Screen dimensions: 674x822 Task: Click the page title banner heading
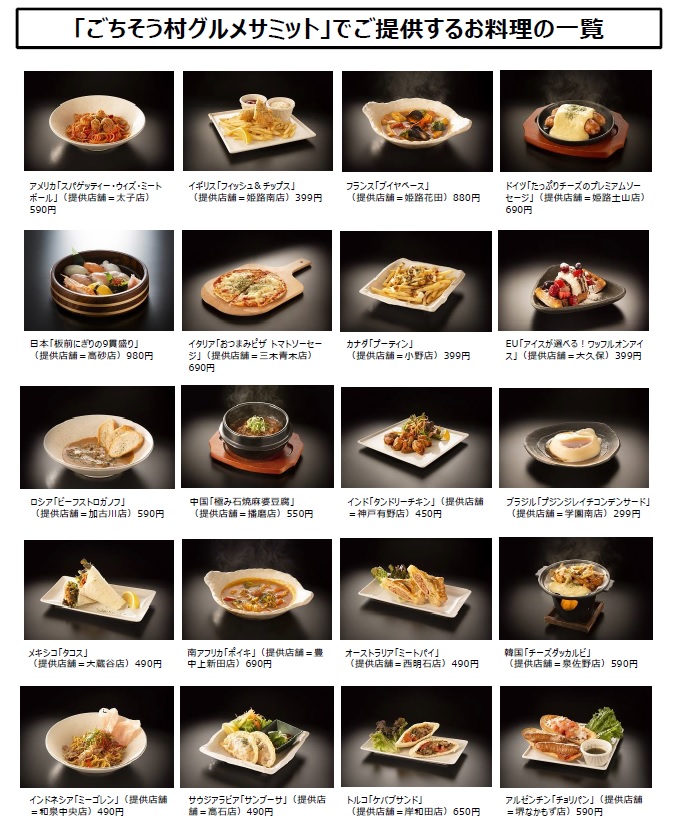[x=339, y=28]
